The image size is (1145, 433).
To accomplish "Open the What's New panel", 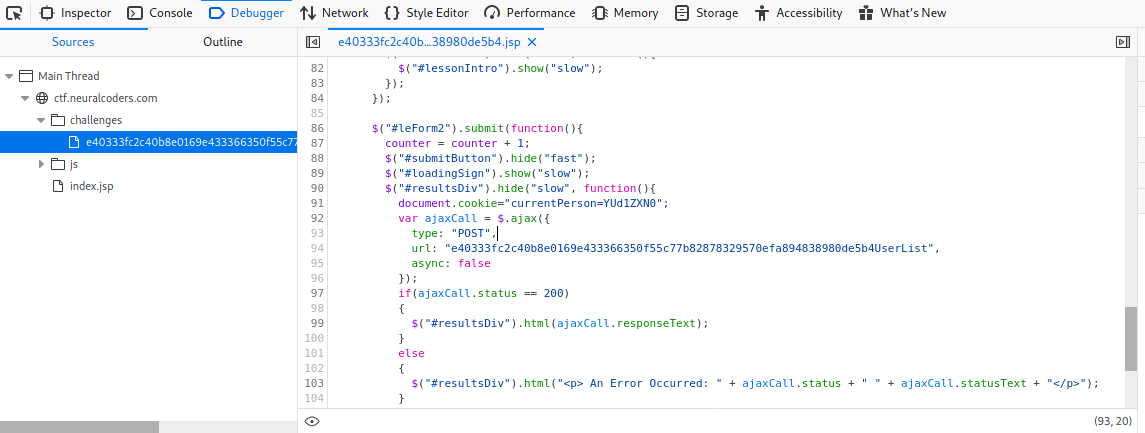I will coord(902,13).
